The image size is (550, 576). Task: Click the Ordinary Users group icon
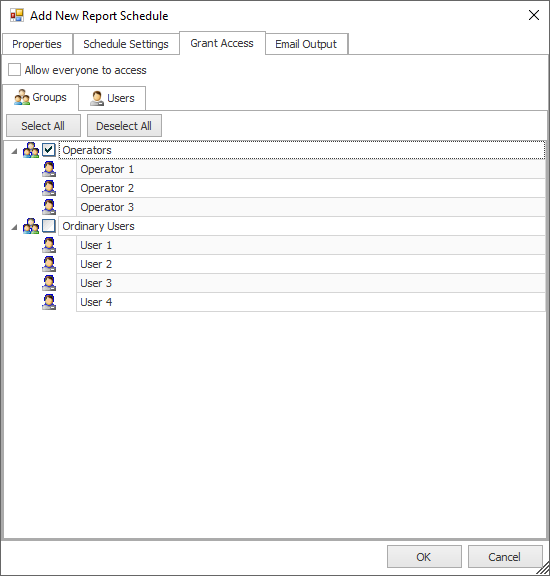[31, 226]
